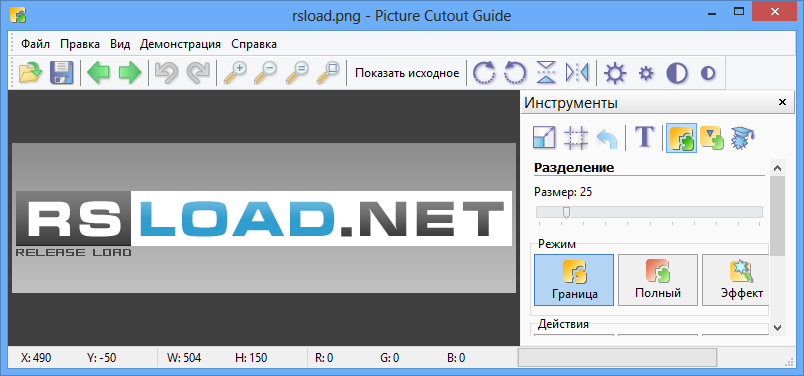Open the Правка menu
The width and height of the screenshot is (804, 376).
coord(80,44)
